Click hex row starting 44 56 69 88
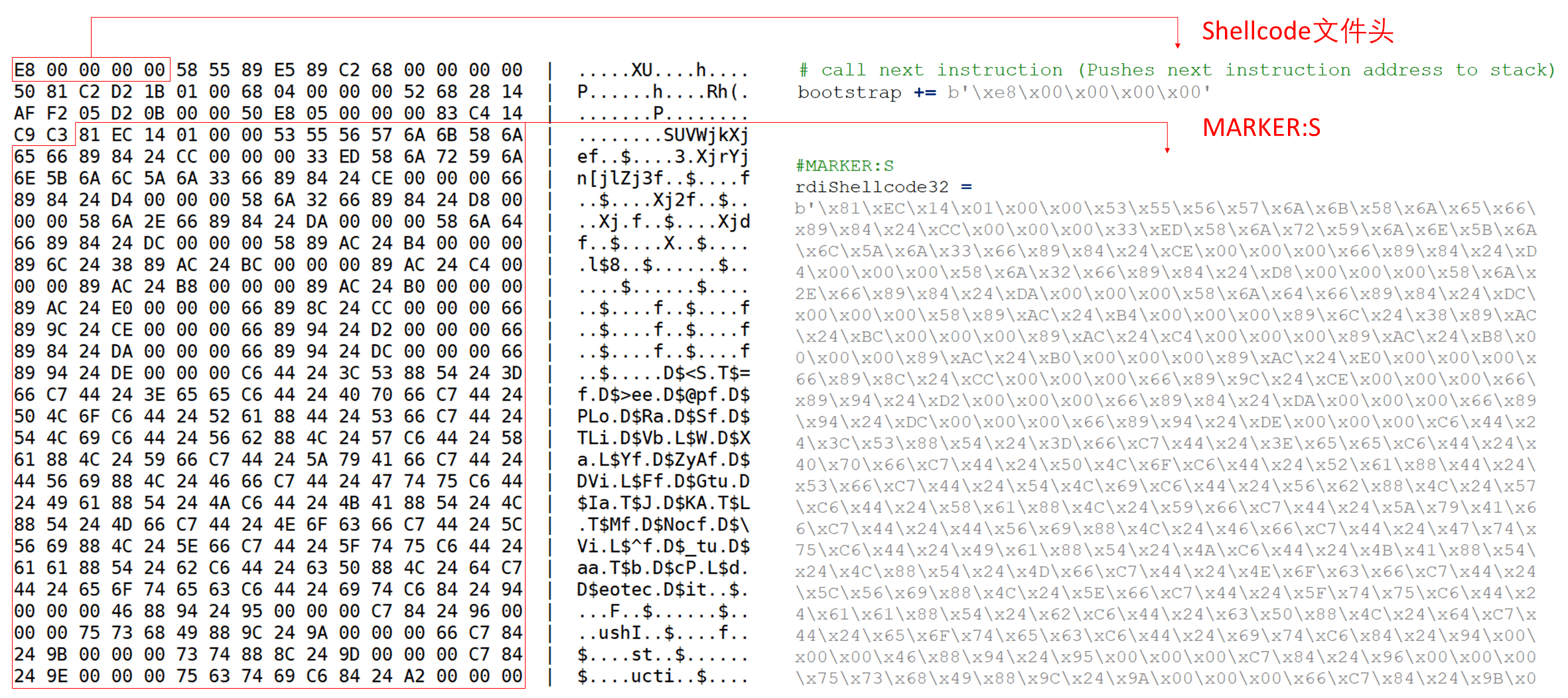The image size is (1568, 698). (268, 481)
